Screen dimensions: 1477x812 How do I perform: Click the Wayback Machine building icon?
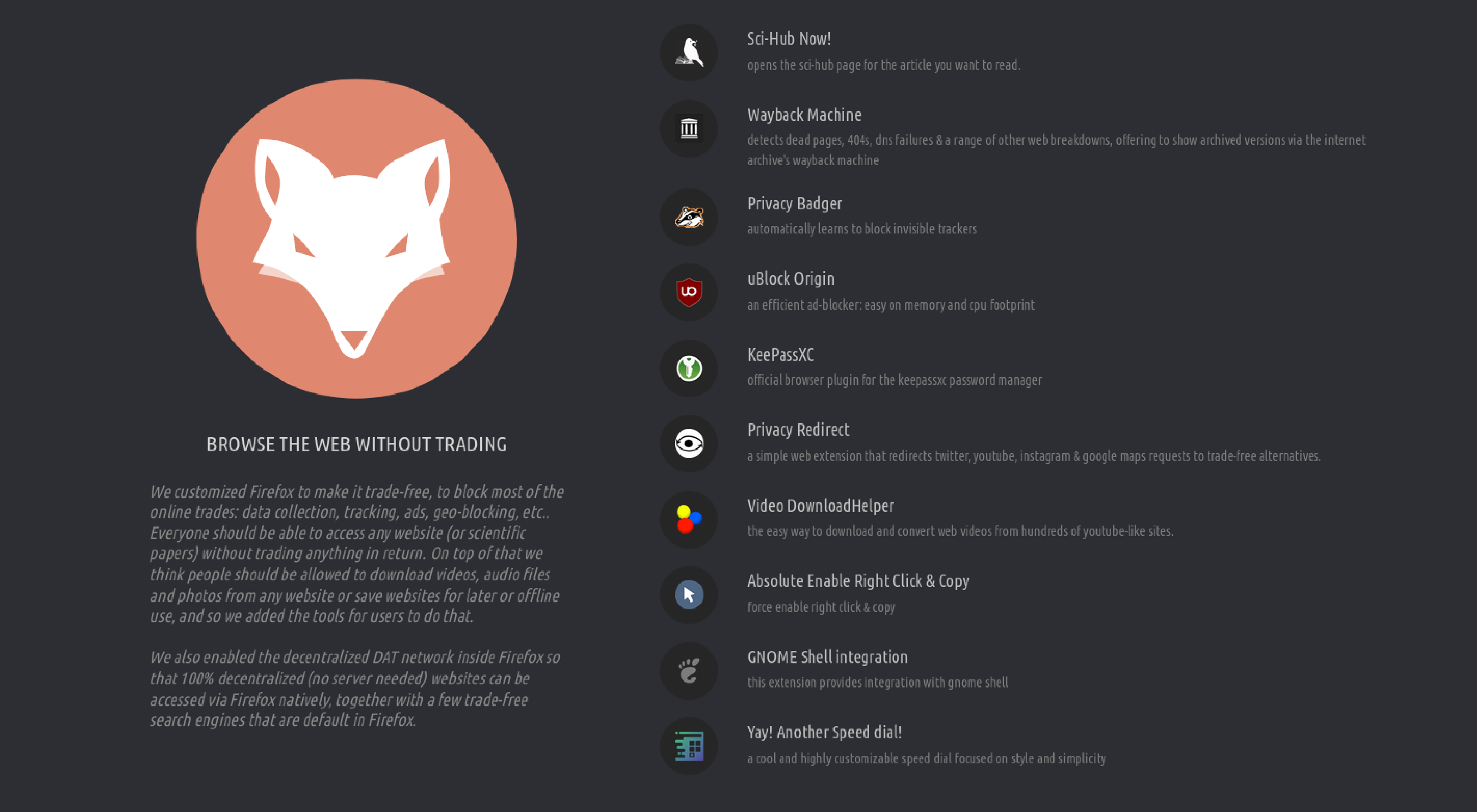pos(689,129)
